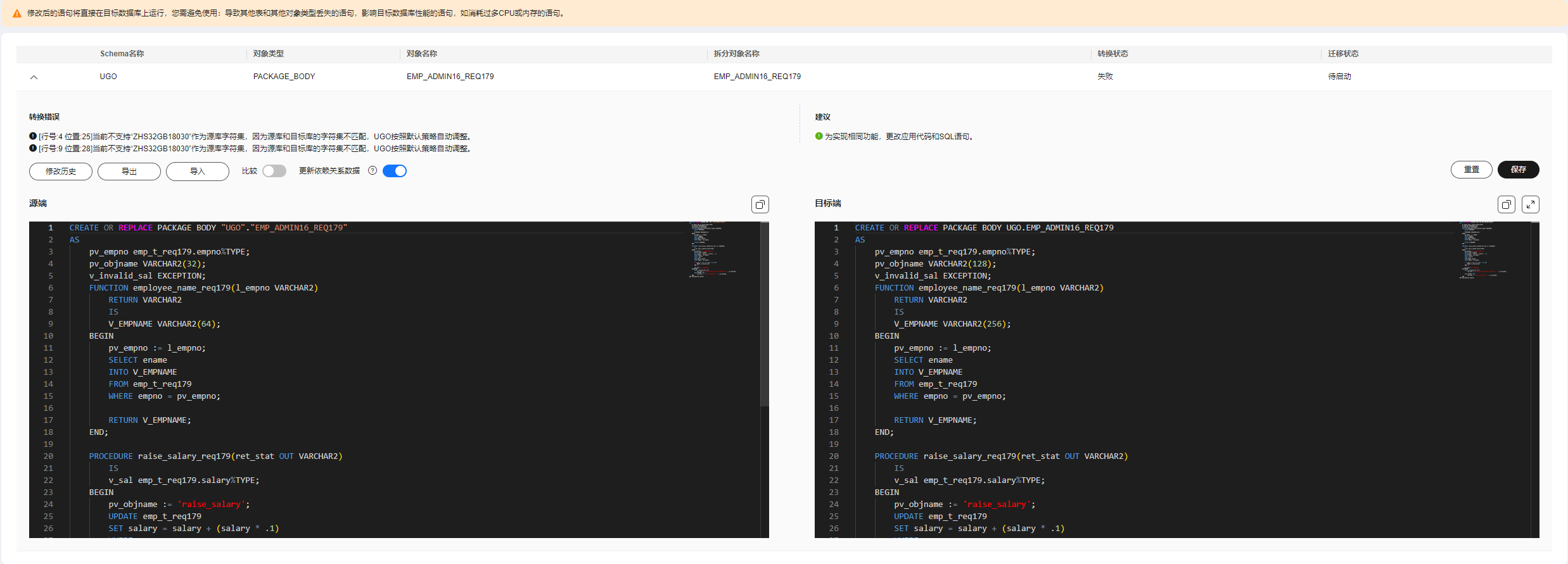This screenshot has width=1568, height=564.
Task: Click the source FUNCTION employee_name_req179 line
Action: pyautogui.click(x=203, y=288)
